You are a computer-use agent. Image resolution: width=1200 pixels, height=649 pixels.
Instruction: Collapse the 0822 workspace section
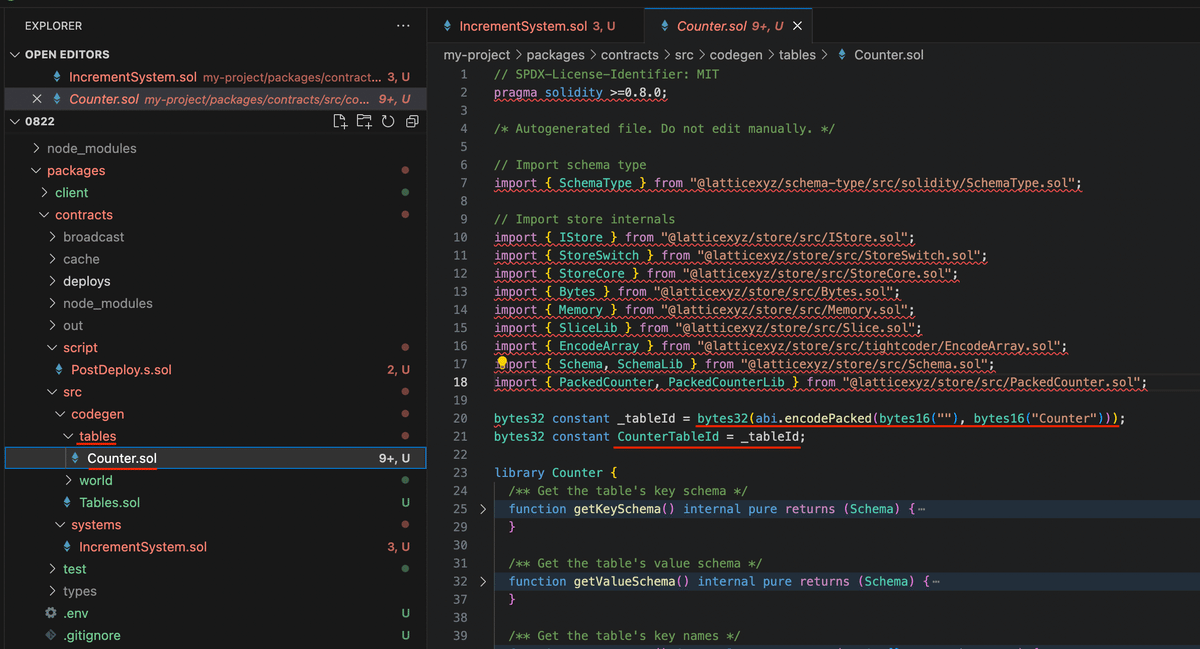[x=15, y=122]
